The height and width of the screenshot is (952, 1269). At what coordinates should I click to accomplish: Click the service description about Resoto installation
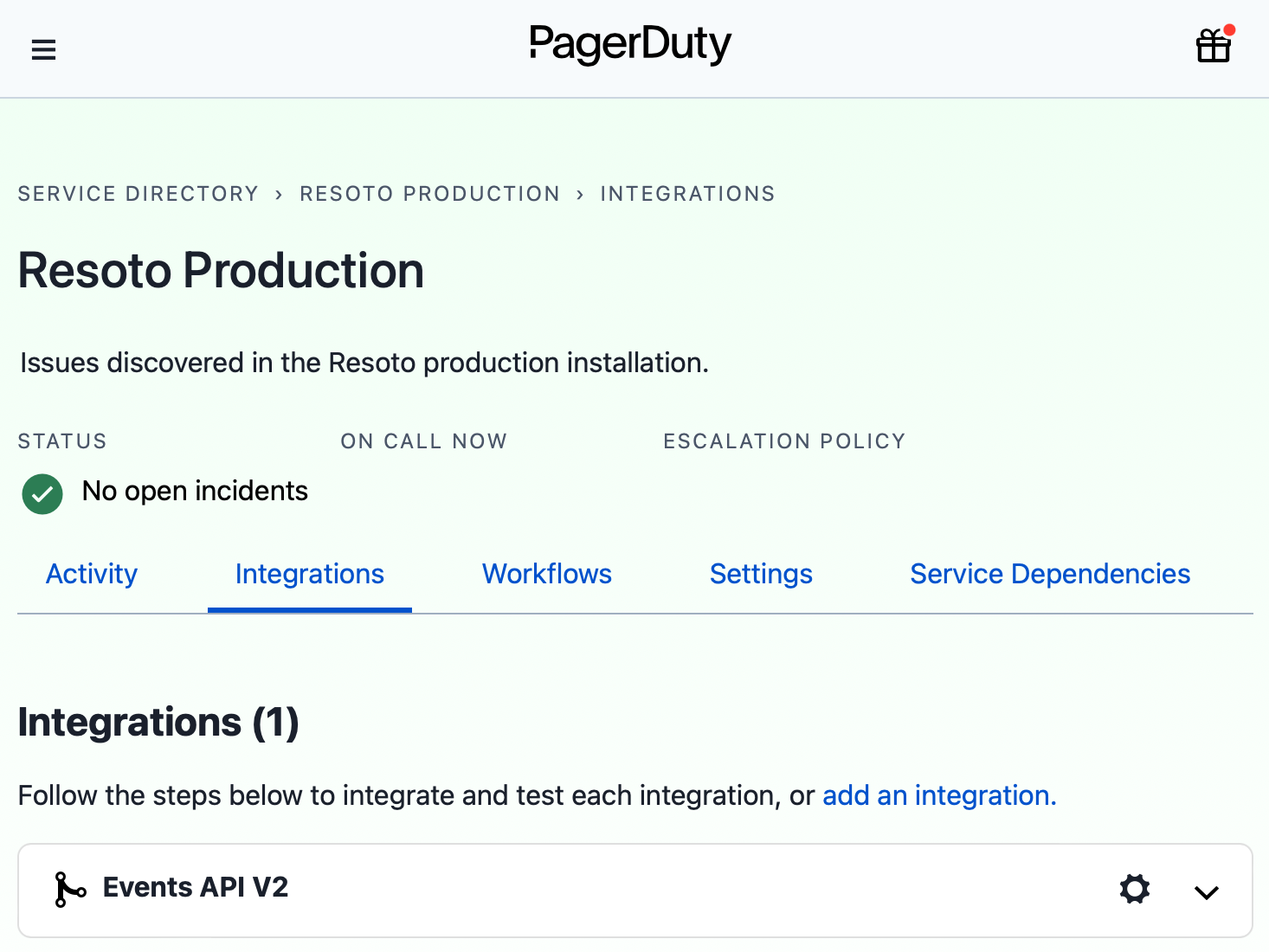click(x=364, y=363)
